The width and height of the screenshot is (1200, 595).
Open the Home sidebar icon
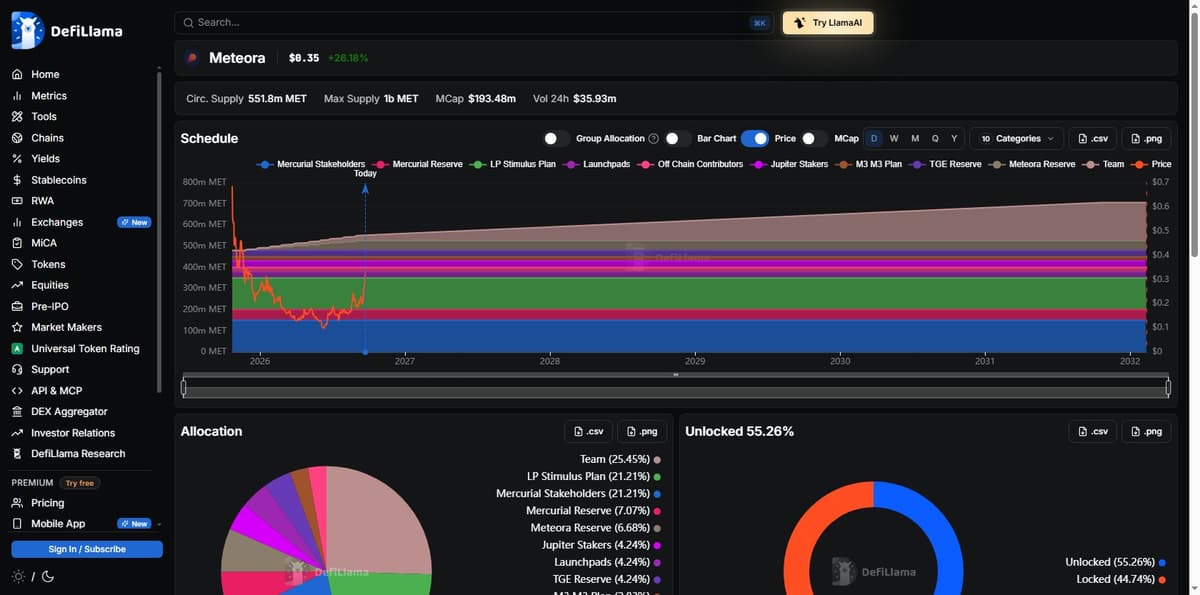tap(17, 75)
